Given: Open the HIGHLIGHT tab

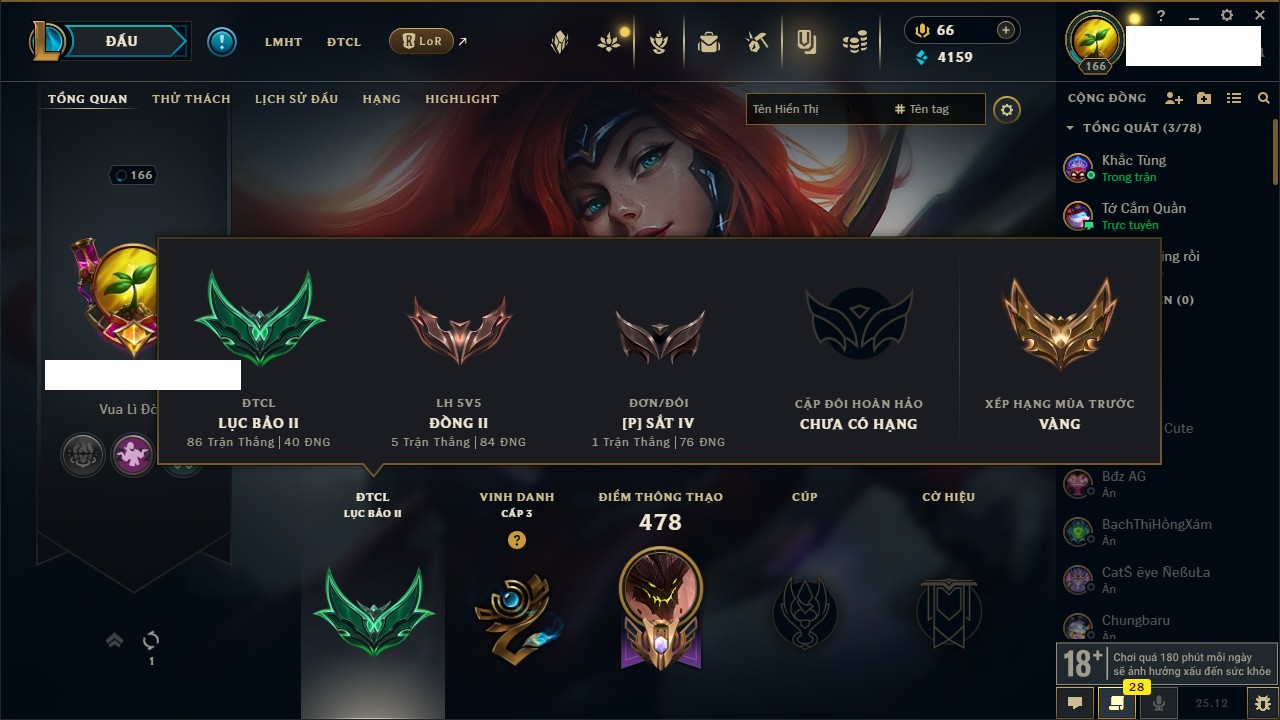Looking at the screenshot, I should pyautogui.click(x=462, y=99).
